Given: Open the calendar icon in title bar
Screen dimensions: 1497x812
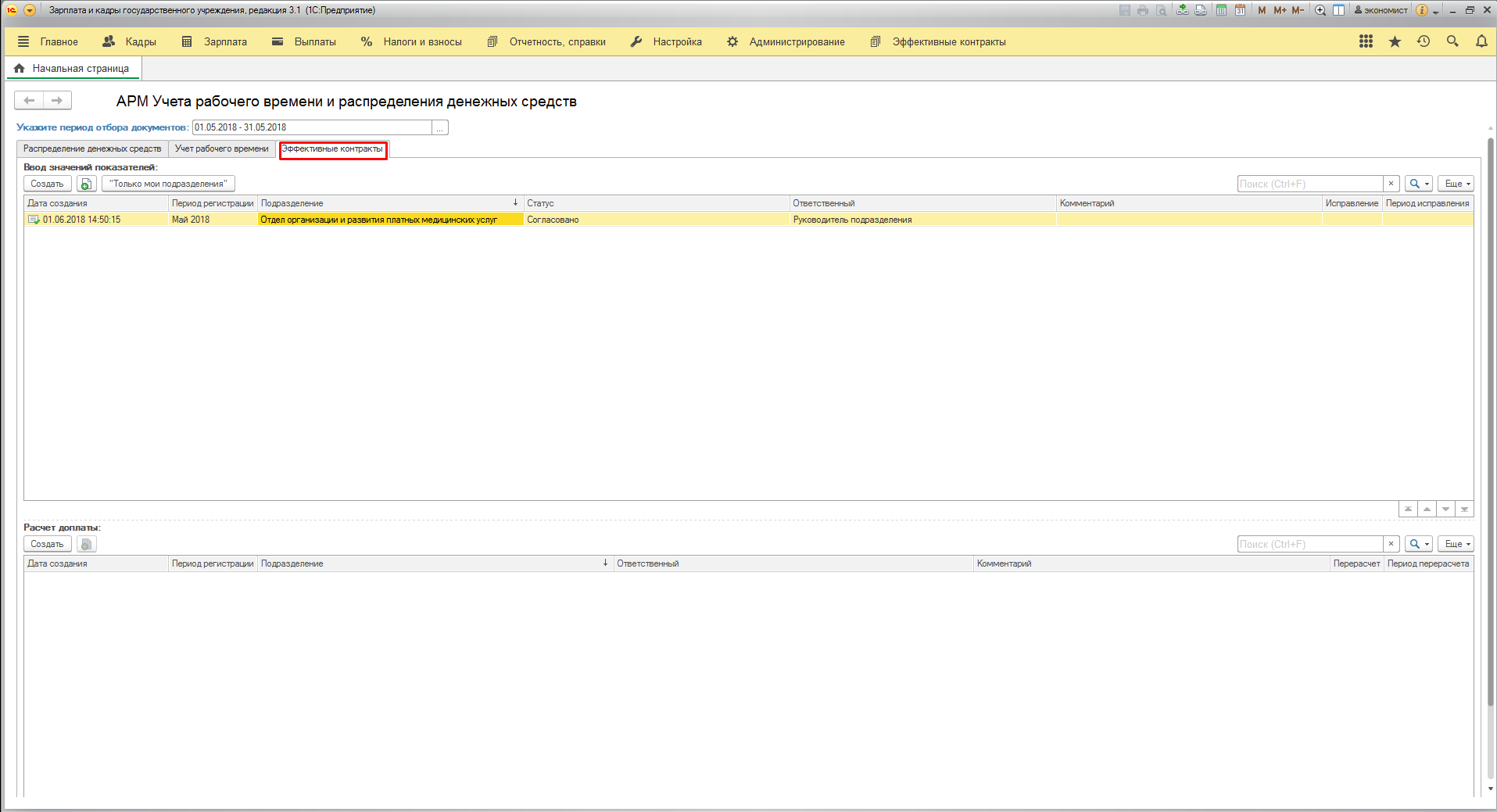Looking at the screenshot, I should pyautogui.click(x=1240, y=10).
